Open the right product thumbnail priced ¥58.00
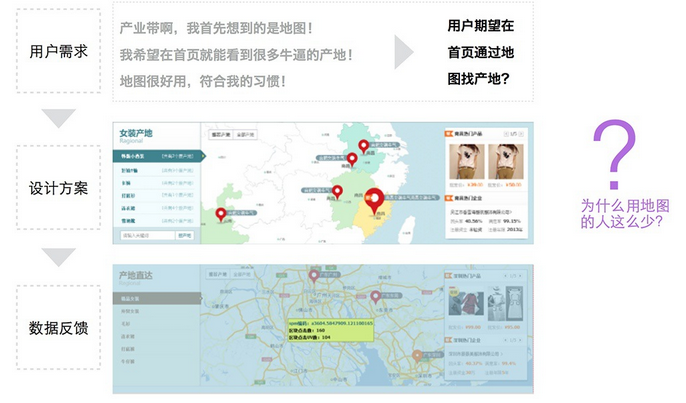Screen dimensions: 686x403 tap(508, 160)
